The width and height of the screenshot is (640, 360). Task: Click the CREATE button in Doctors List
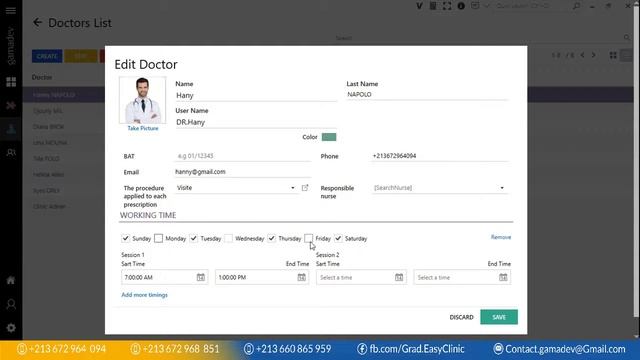point(47,56)
